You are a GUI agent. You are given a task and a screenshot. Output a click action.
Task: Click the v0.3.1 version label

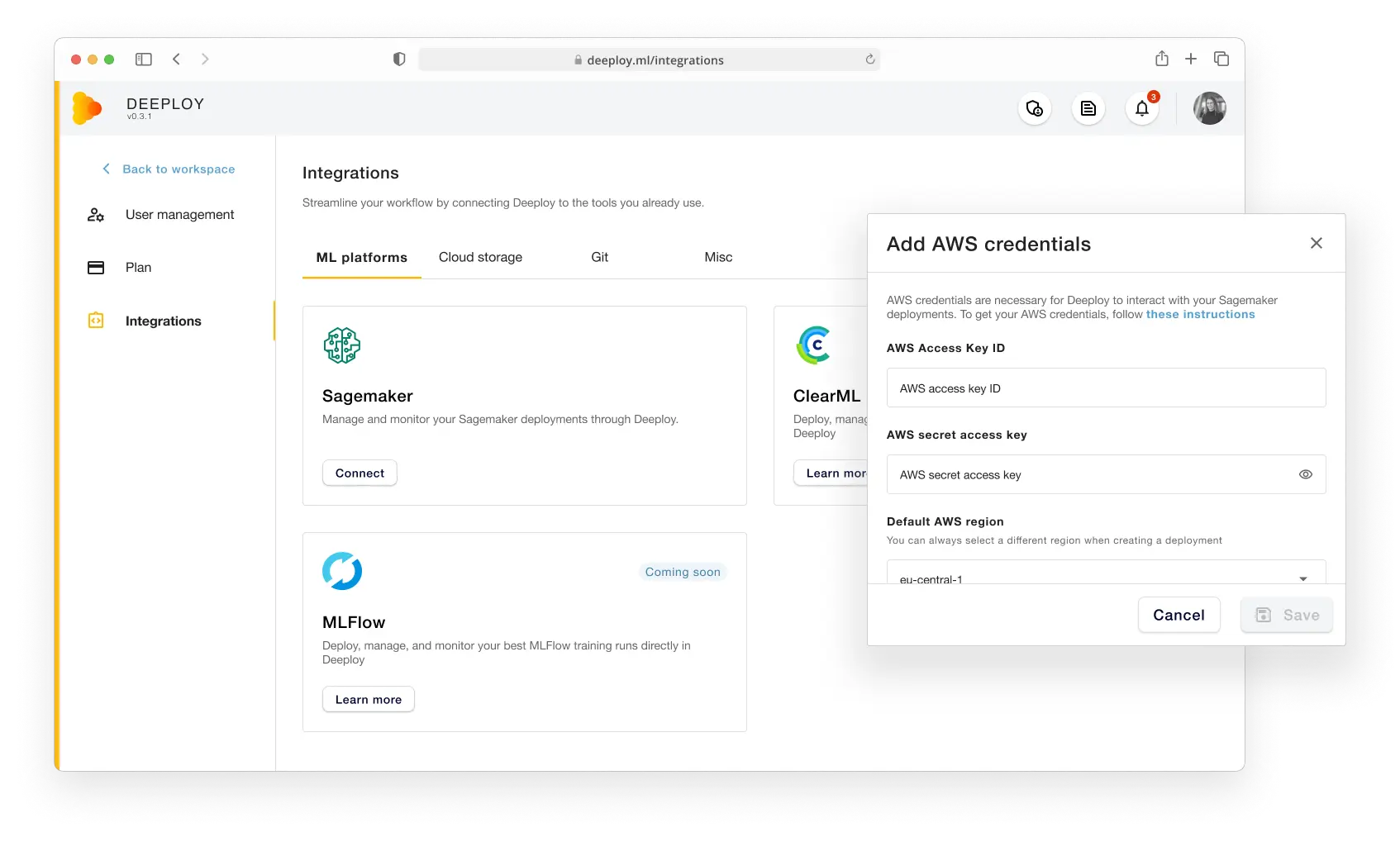139,117
